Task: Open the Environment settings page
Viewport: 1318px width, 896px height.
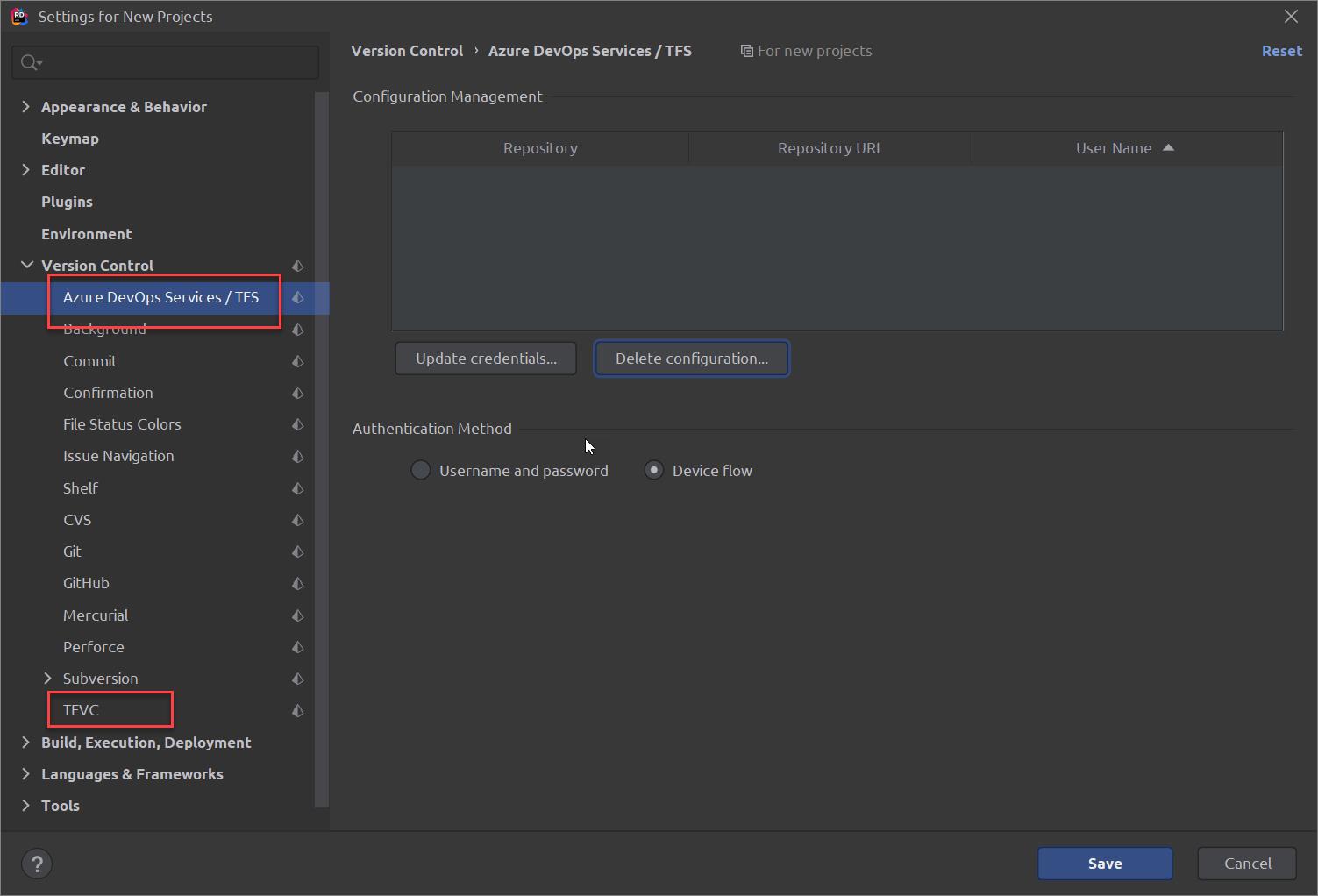Action: [87, 234]
